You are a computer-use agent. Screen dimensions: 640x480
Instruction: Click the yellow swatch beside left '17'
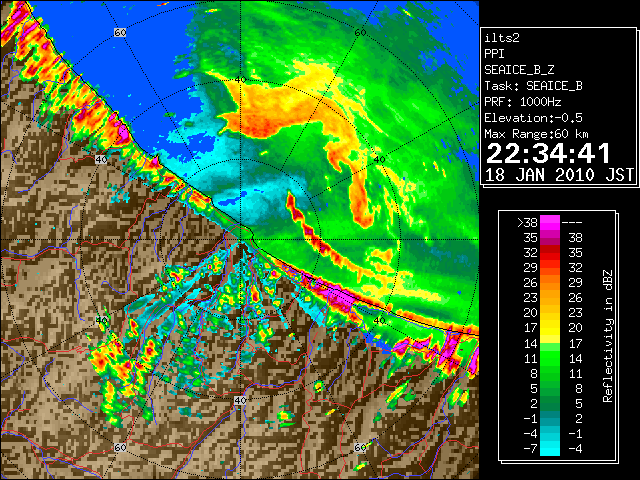549,328
